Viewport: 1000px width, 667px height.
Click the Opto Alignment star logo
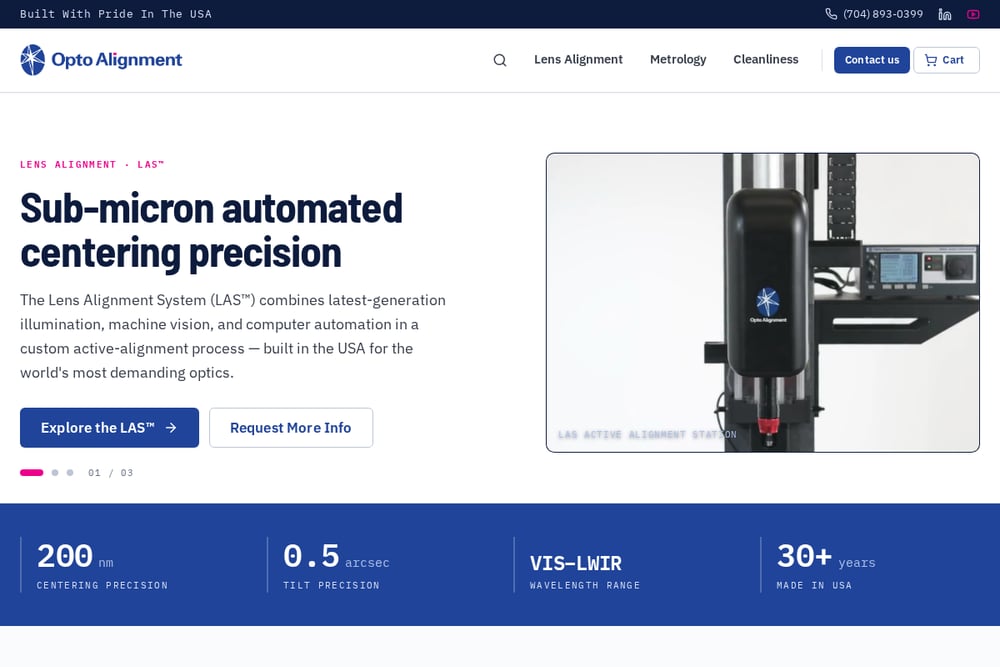tap(33, 60)
